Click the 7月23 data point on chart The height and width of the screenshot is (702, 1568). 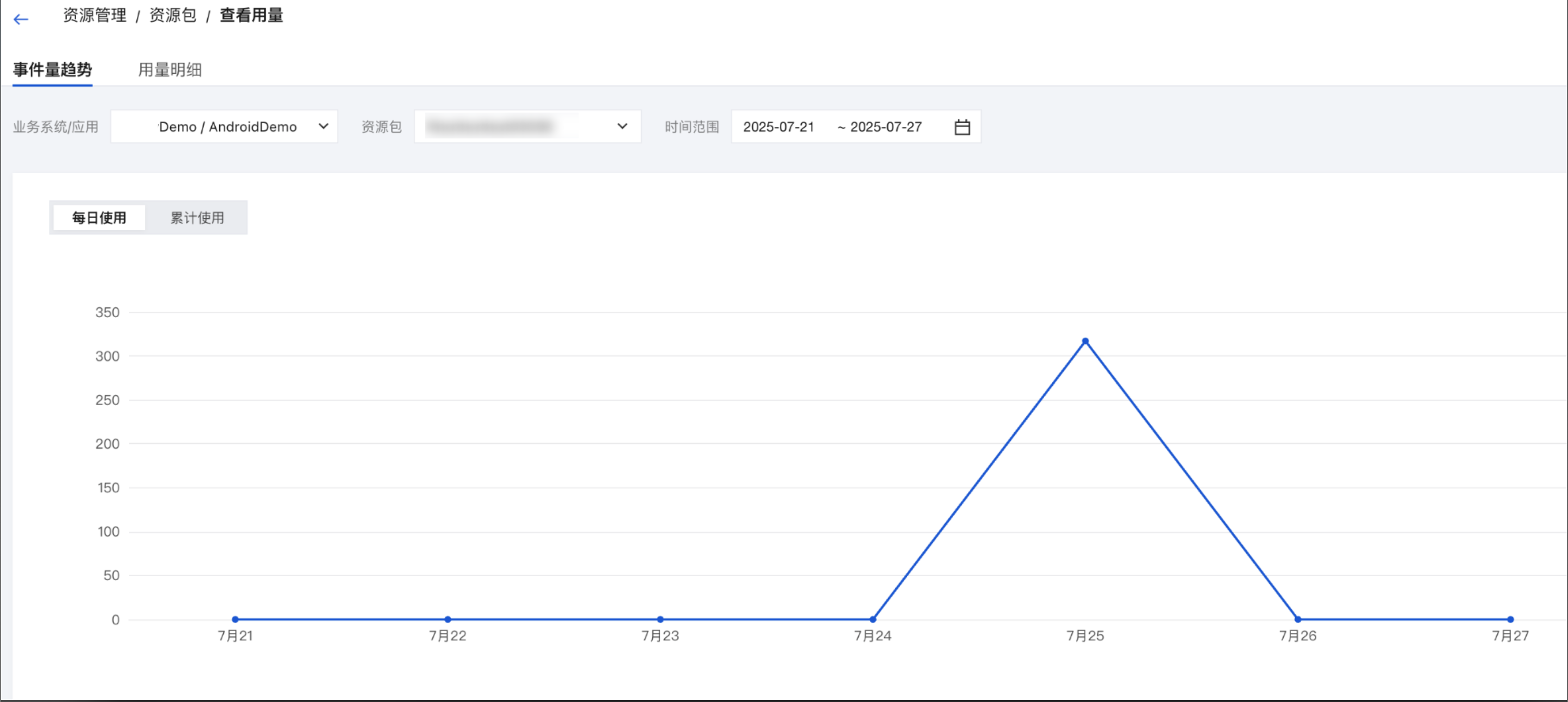point(660,619)
